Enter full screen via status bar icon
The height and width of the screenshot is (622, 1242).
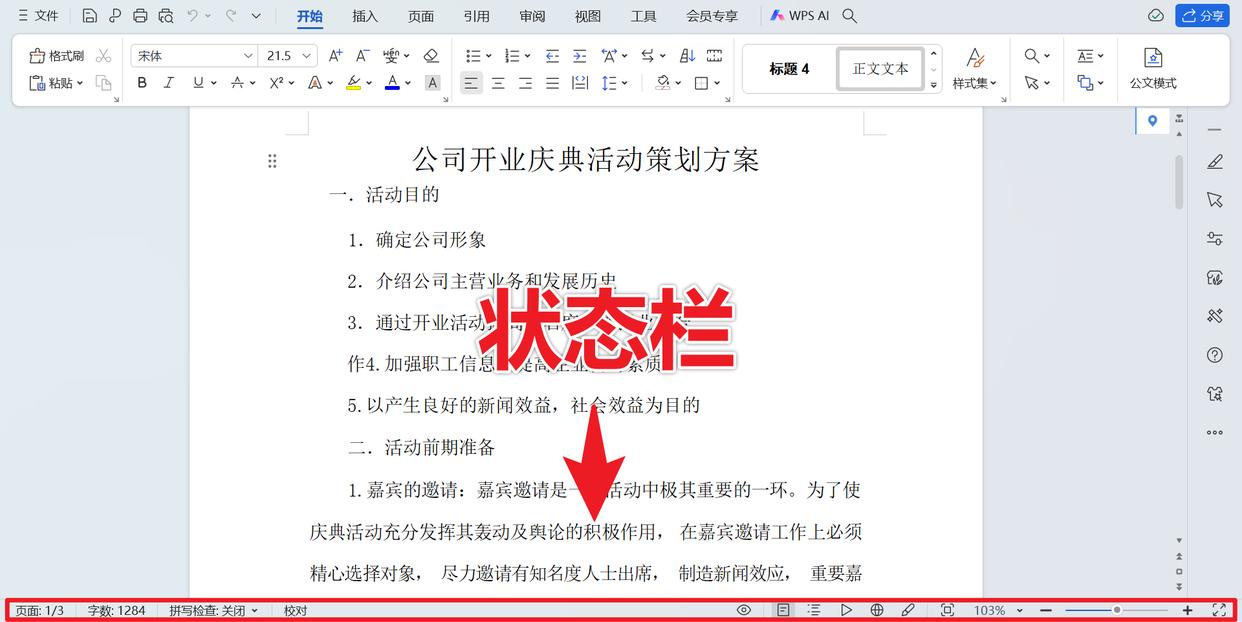coord(1219,609)
